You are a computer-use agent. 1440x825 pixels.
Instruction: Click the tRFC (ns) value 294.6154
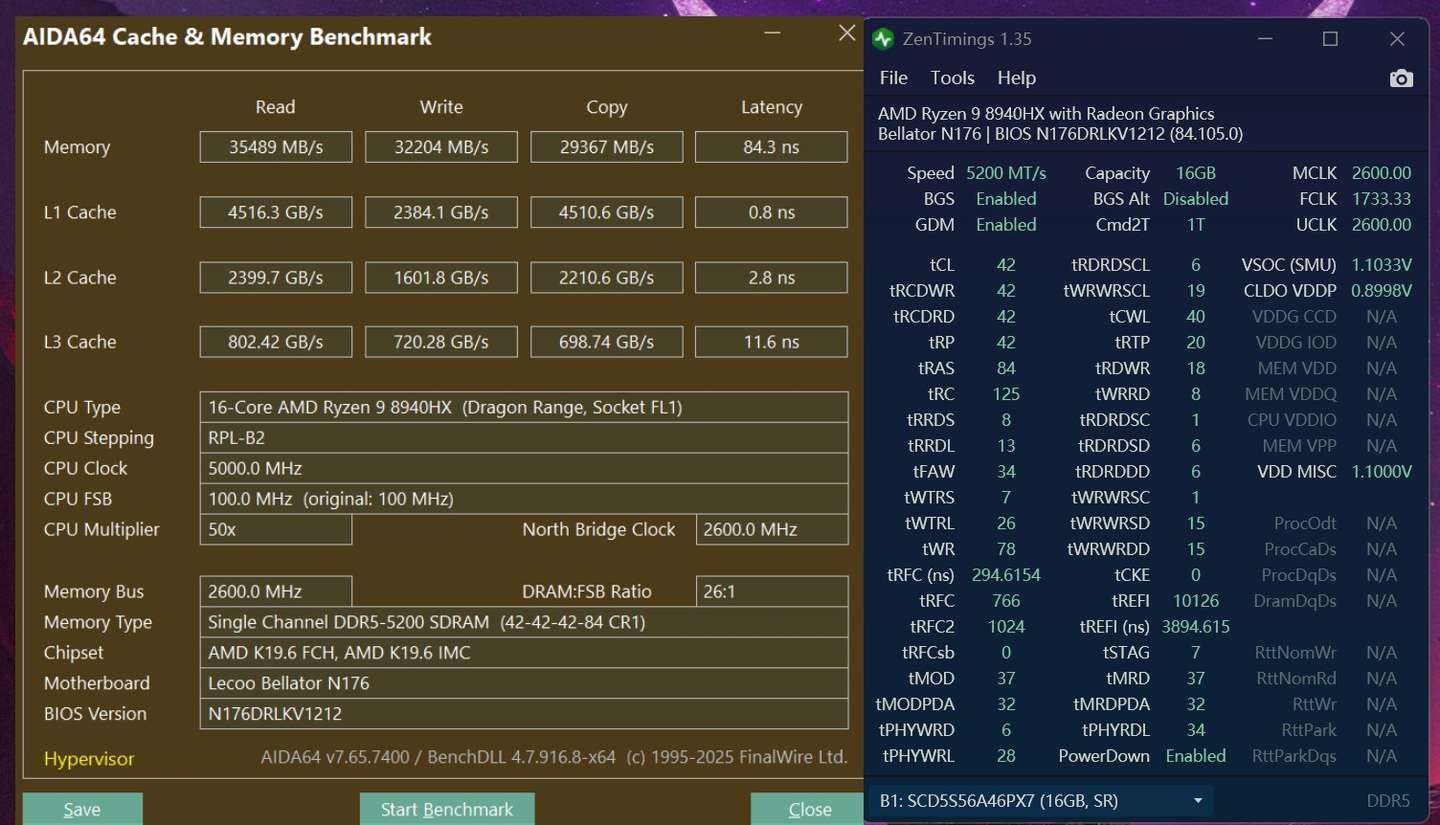[x=1006, y=575]
